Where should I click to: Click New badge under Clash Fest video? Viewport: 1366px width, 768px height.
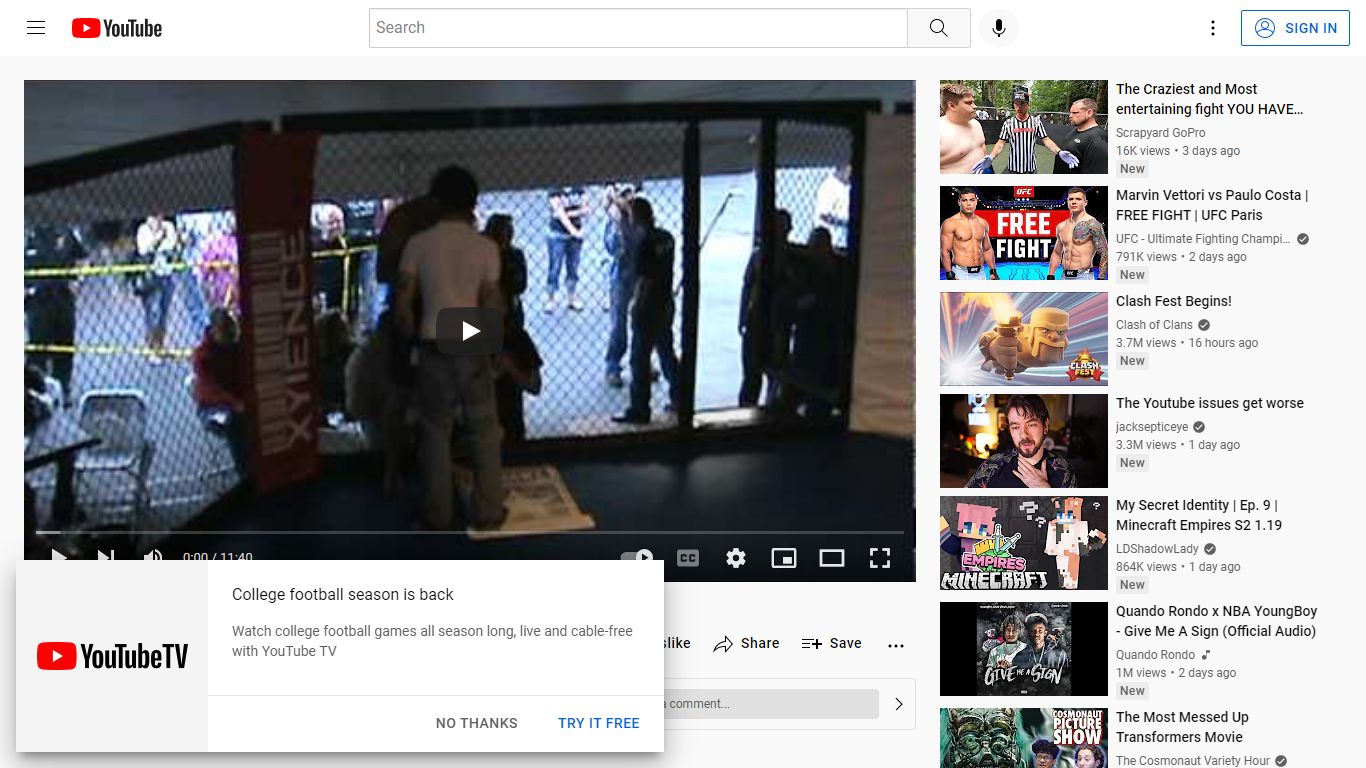coord(1132,361)
